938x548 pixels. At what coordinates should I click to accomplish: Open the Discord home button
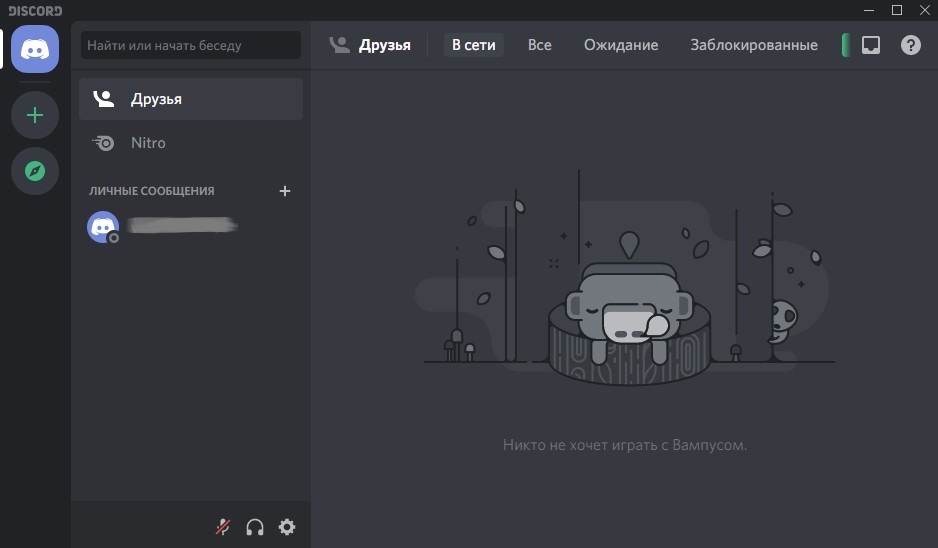[35, 49]
